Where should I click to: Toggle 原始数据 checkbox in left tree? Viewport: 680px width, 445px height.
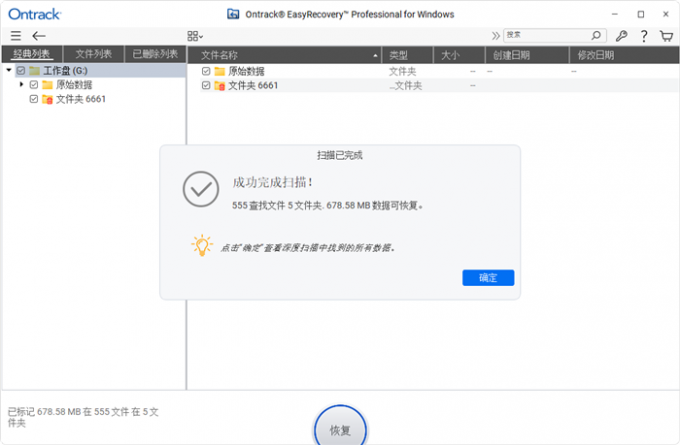point(34,85)
